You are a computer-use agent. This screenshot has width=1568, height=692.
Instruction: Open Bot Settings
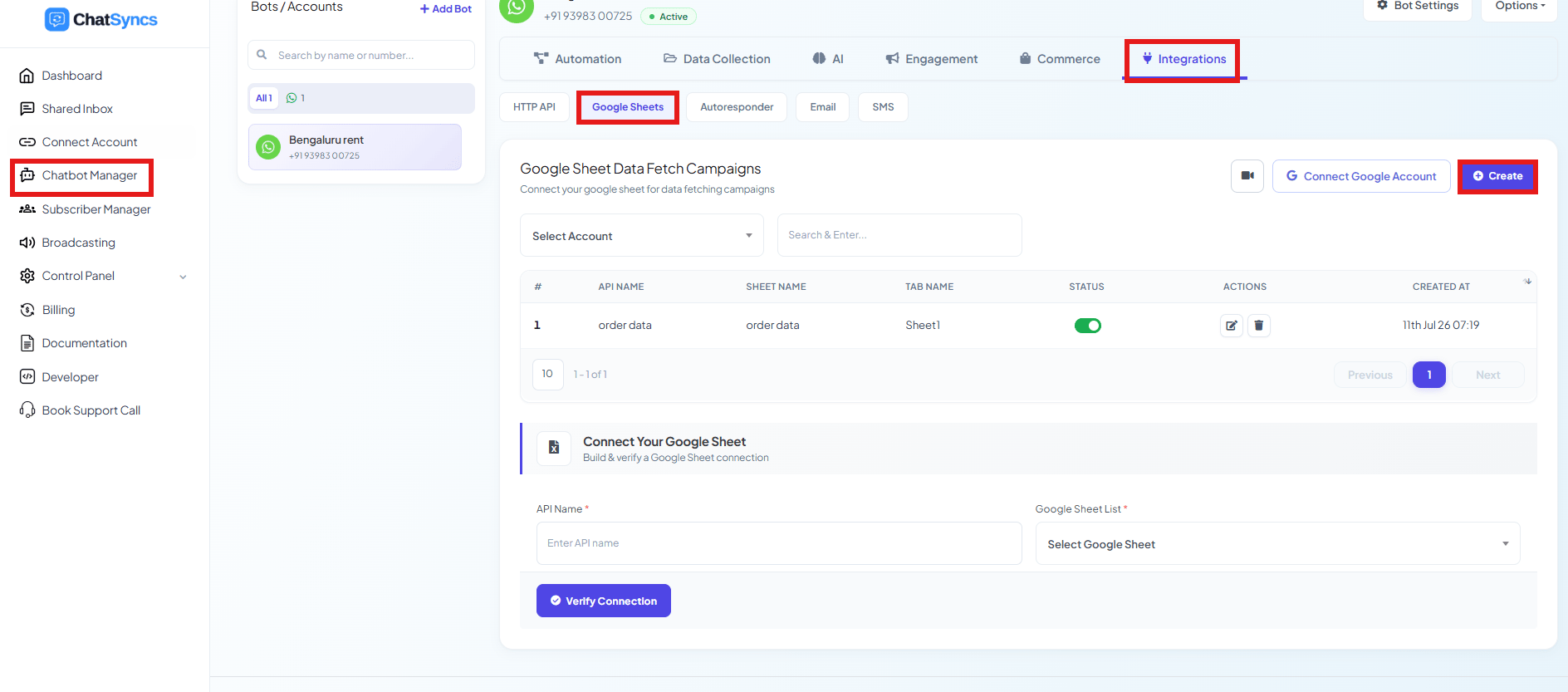coord(1418,7)
